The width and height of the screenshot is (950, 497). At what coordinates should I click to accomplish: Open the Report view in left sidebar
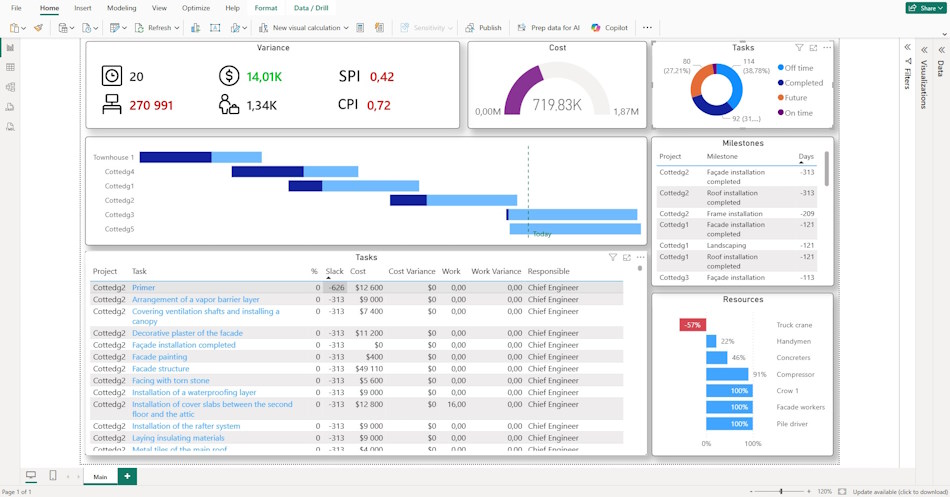coord(10,47)
